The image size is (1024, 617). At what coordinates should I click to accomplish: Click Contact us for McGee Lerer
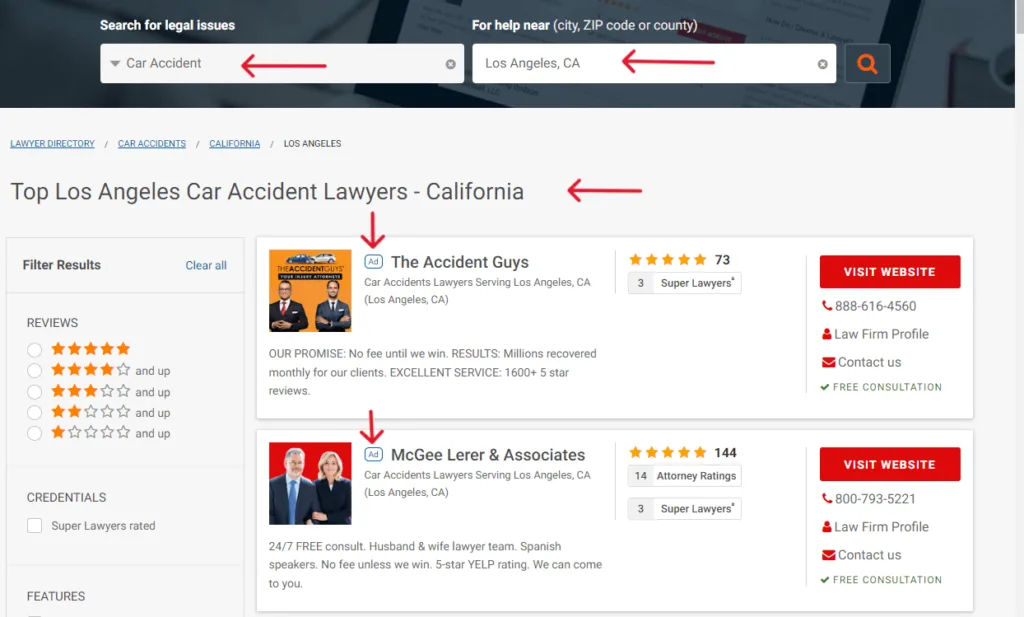869,554
